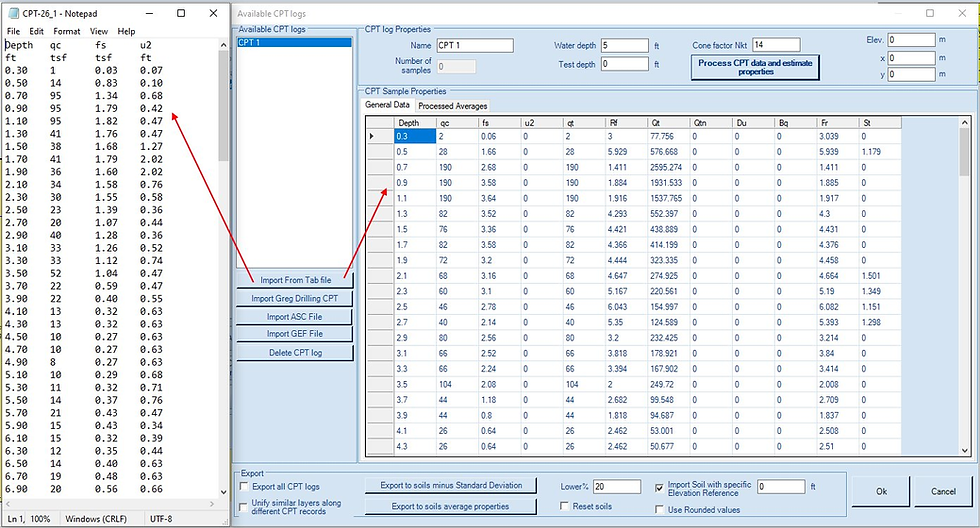Open the Notepad File menu
This screenshot has width=980, height=528.
[x=13, y=31]
